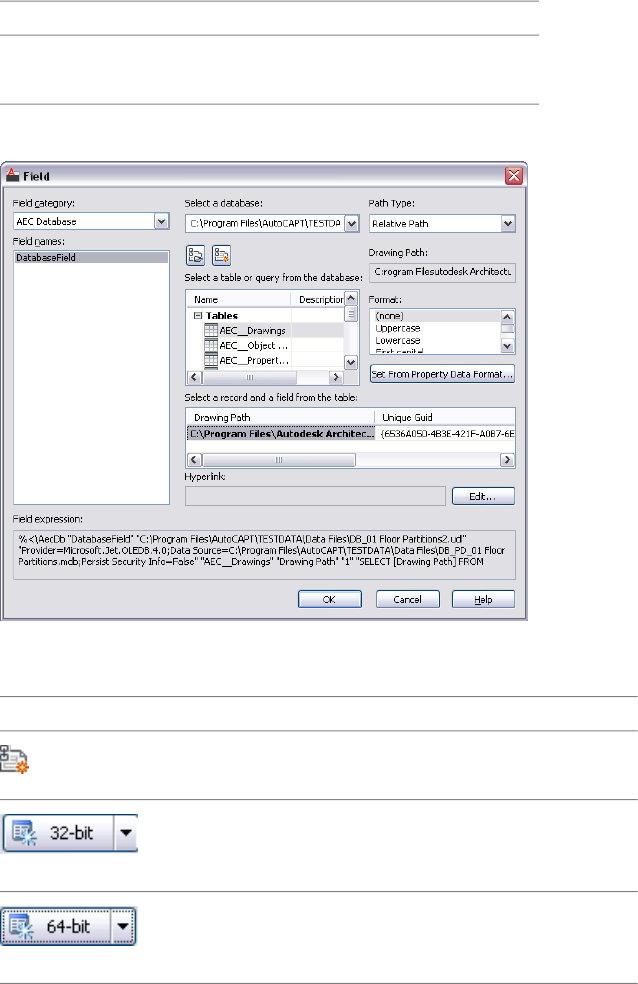Click the open database file icon
The image size is (638, 984).
pos(195,255)
